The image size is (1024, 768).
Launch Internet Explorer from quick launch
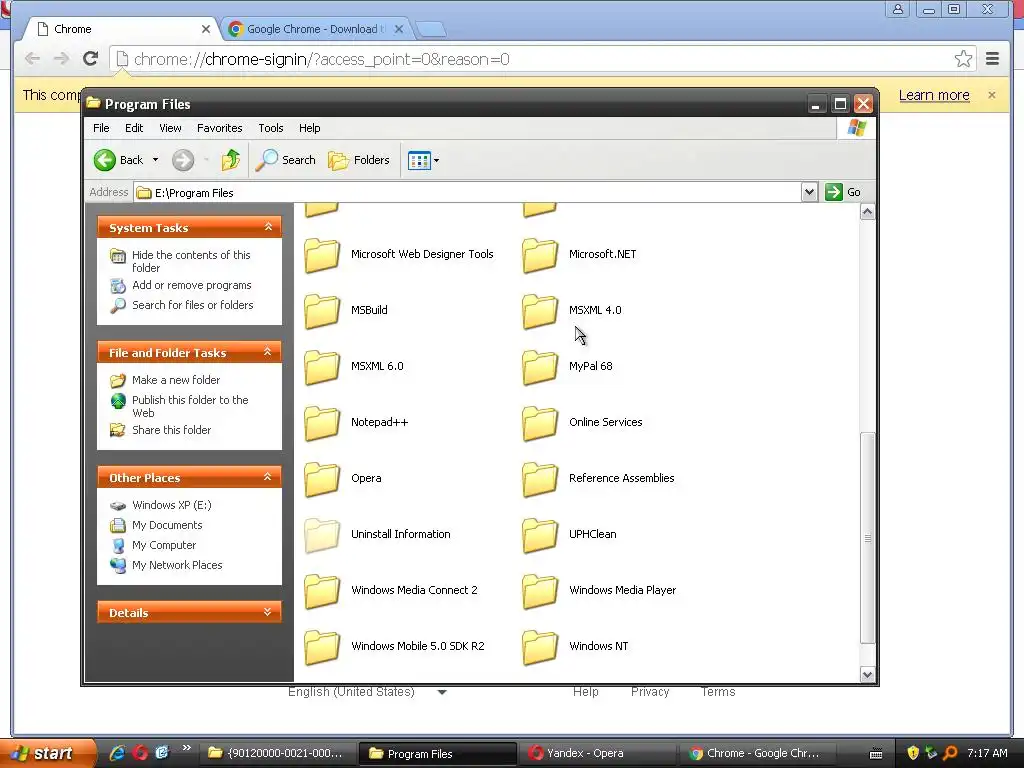pos(117,753)
